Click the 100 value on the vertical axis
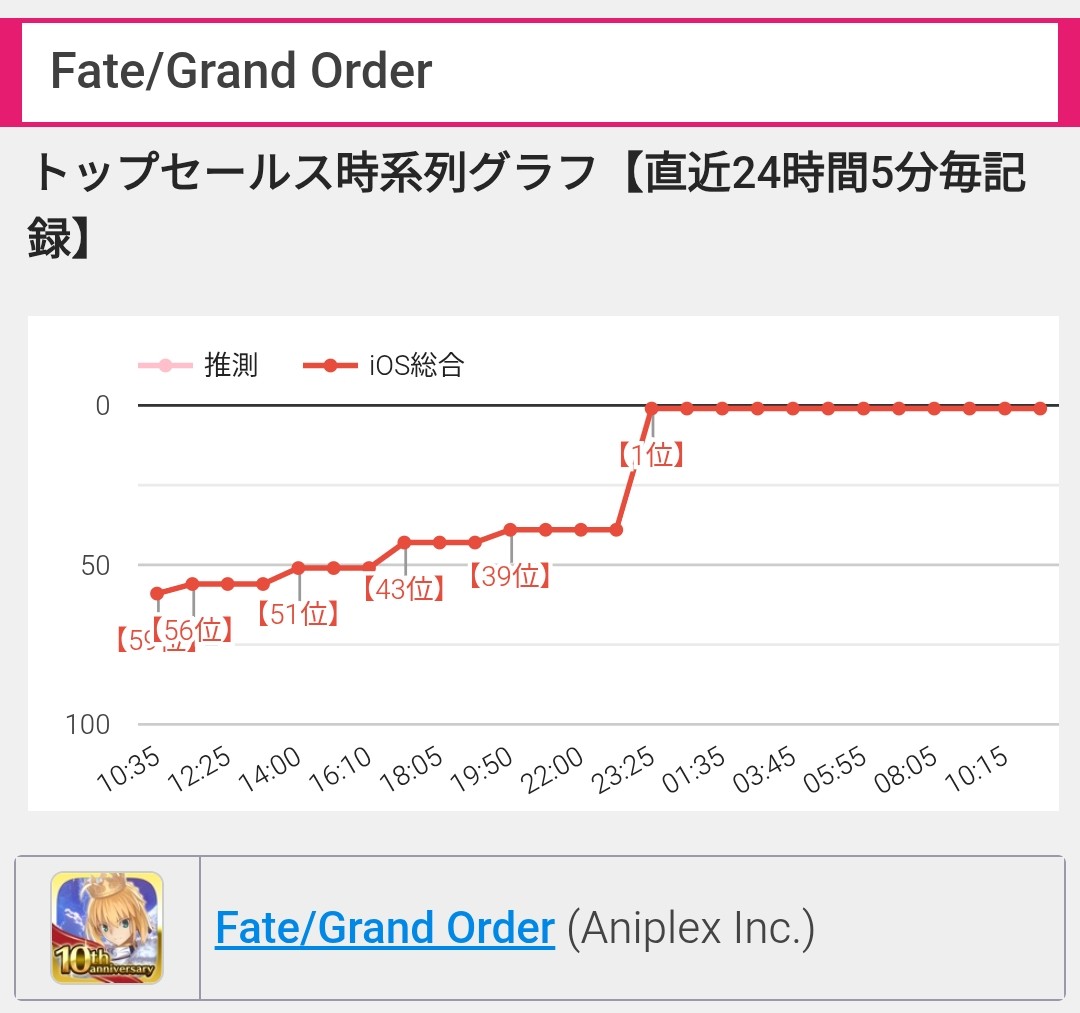The width and height of the screenshot is (1080, 1013). pos(88,724)
